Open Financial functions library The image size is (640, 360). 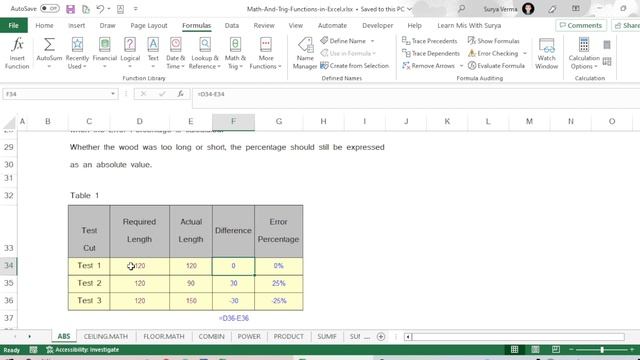(104, 54)
